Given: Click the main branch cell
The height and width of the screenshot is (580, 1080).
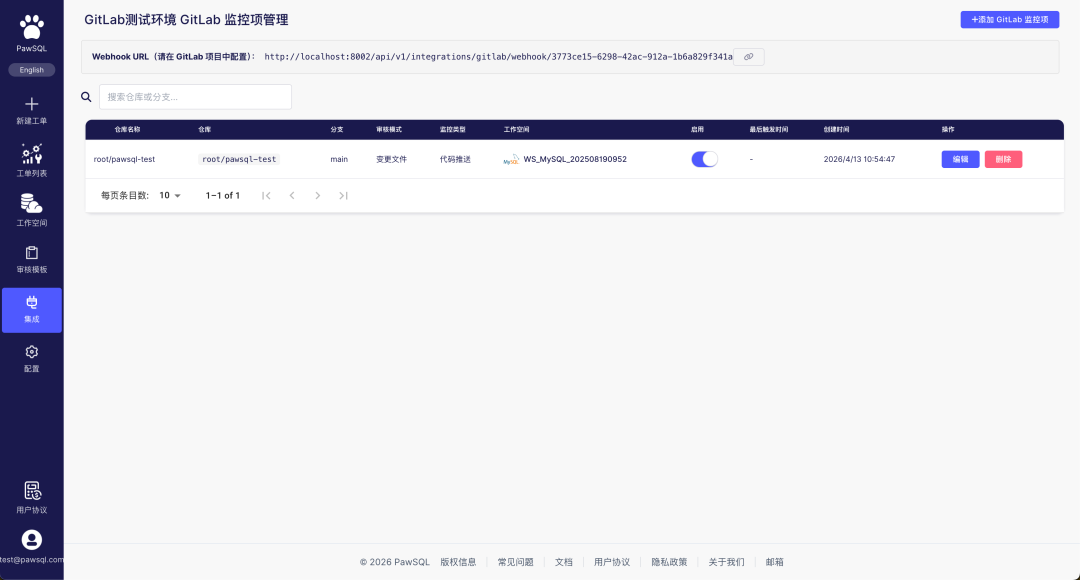Looking at the screenshot, I should [x=339, y=159].
